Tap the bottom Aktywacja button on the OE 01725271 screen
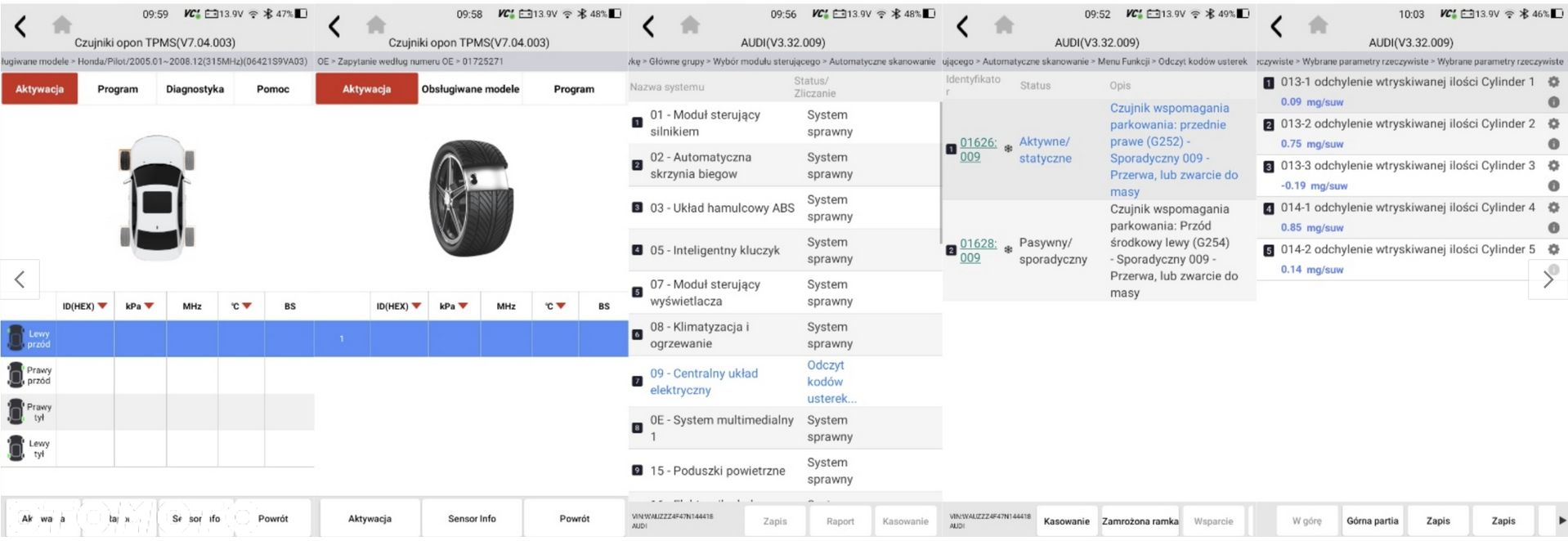Screen dimensions: 1568x541 (x=370, y=518)
